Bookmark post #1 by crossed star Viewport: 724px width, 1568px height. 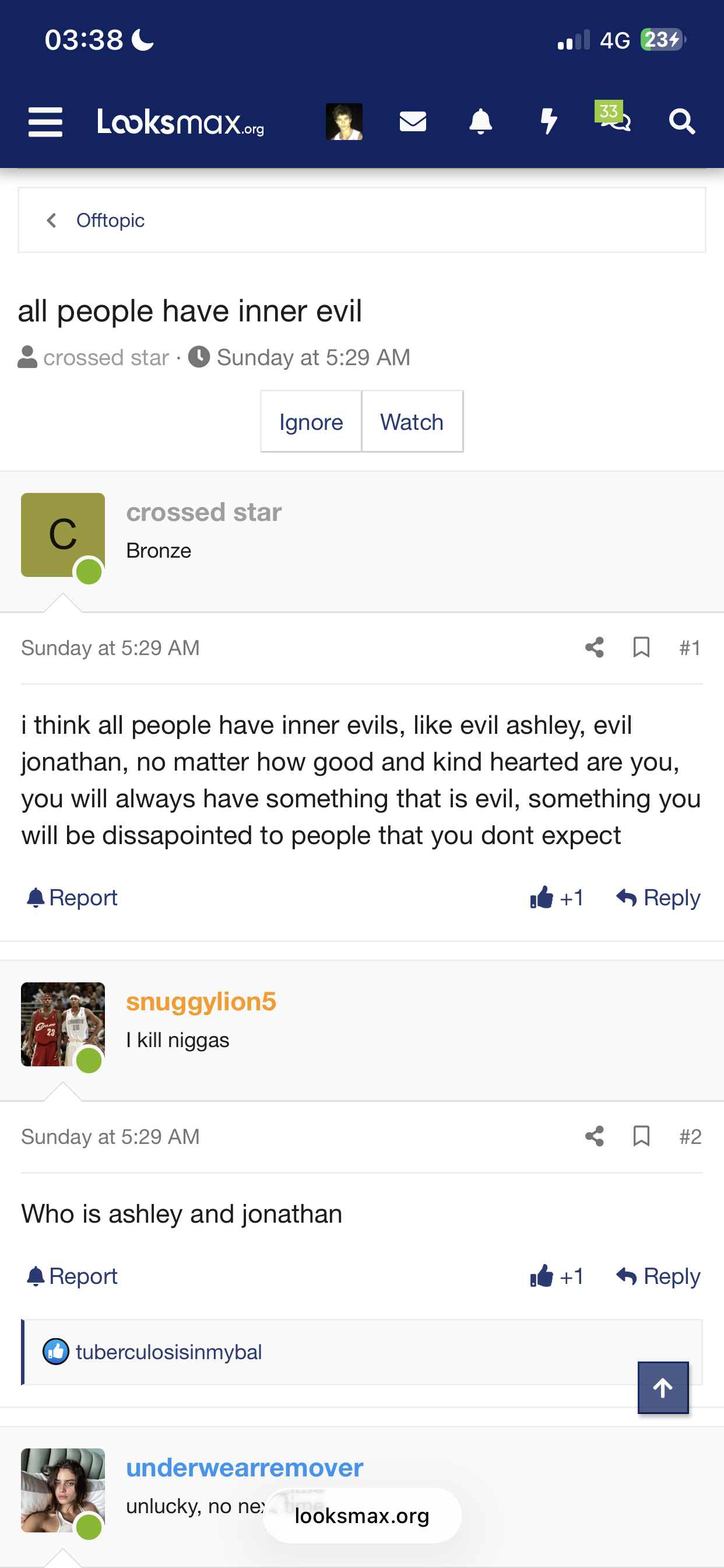(x=641, y=647)
